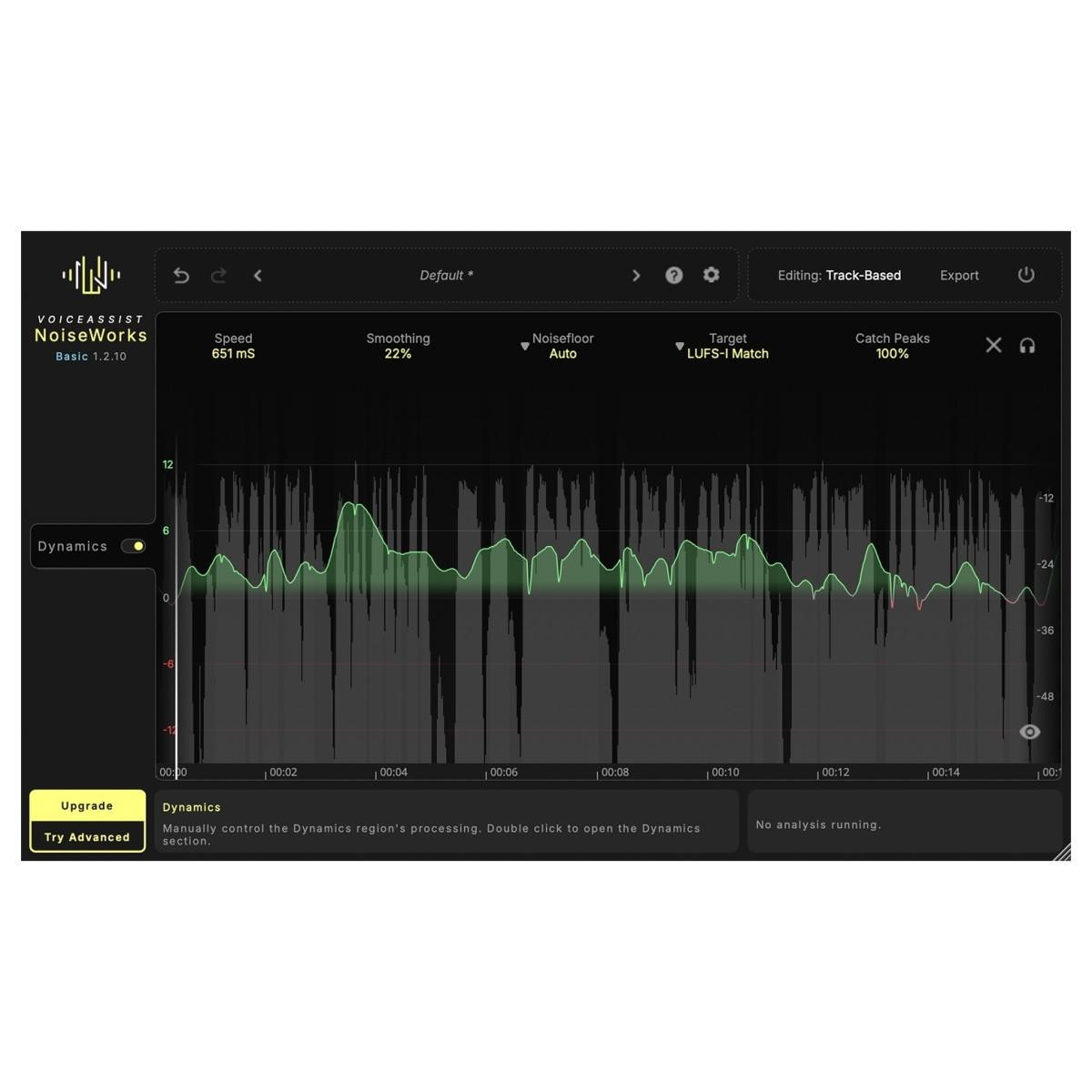Click the Export button

[x=959, y=275]
